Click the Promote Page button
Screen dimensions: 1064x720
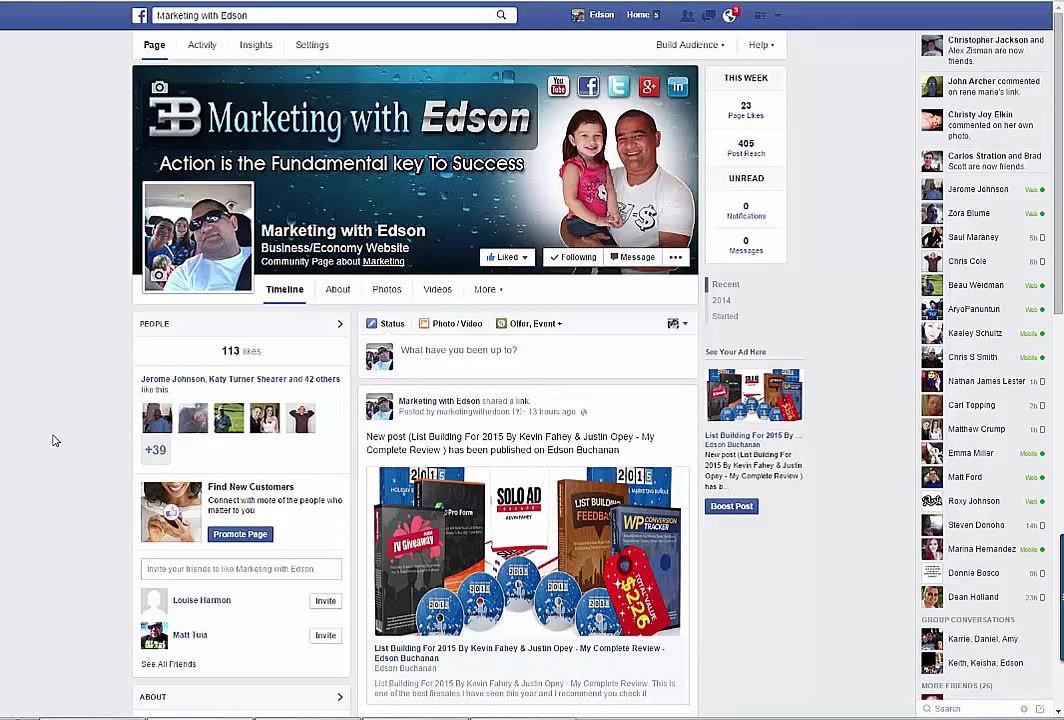[240, 534]
